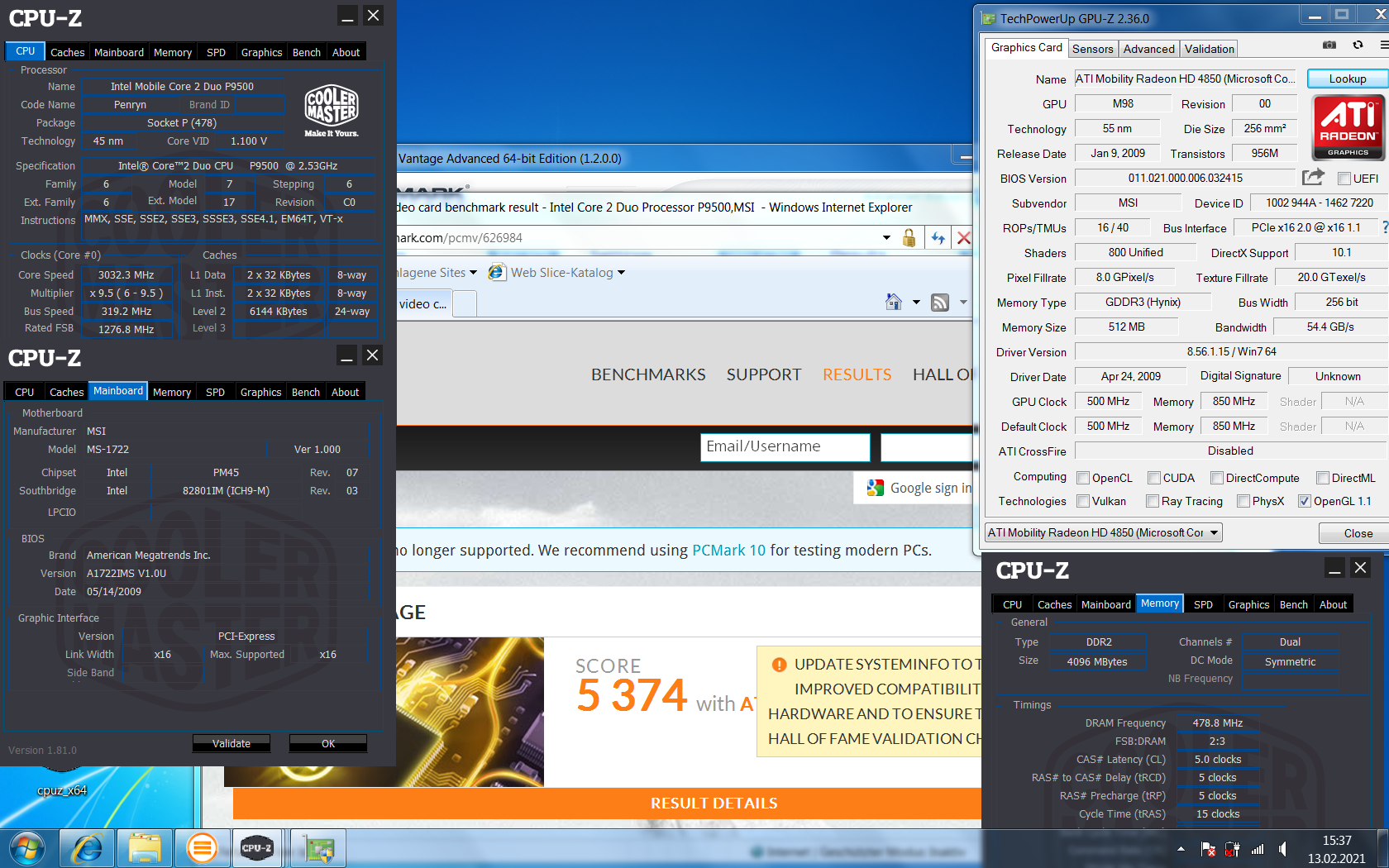Open the RESULTS menu on the webpage
The height and width of the screenshot is (868, 1389).
(857, 374)
